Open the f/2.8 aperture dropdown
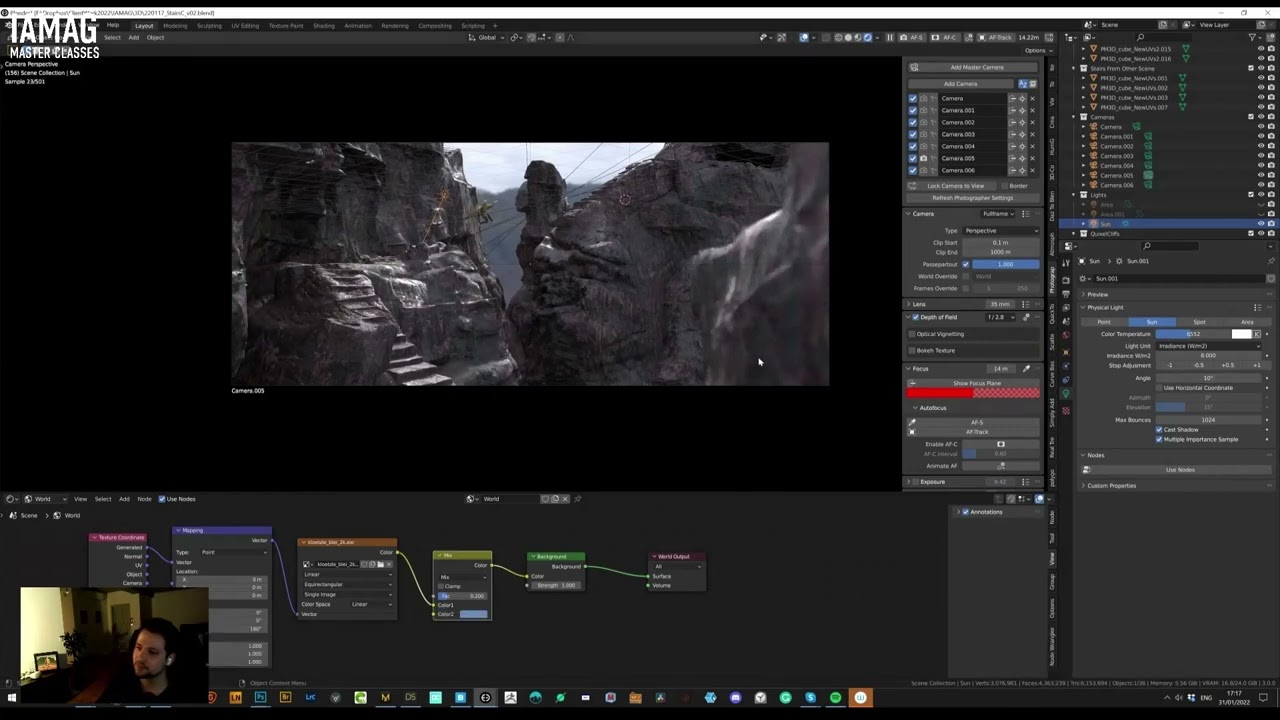Viewport: 1280px width, 720px height. [x=1000, y=317]
